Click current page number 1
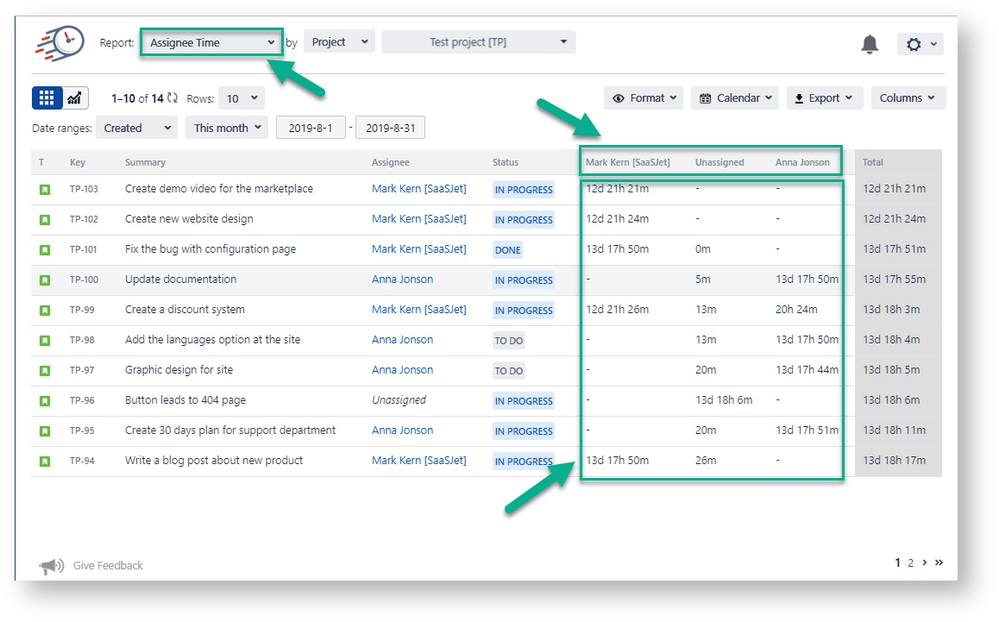This screenshot has width=999, height=622. (x=897, y=563)
